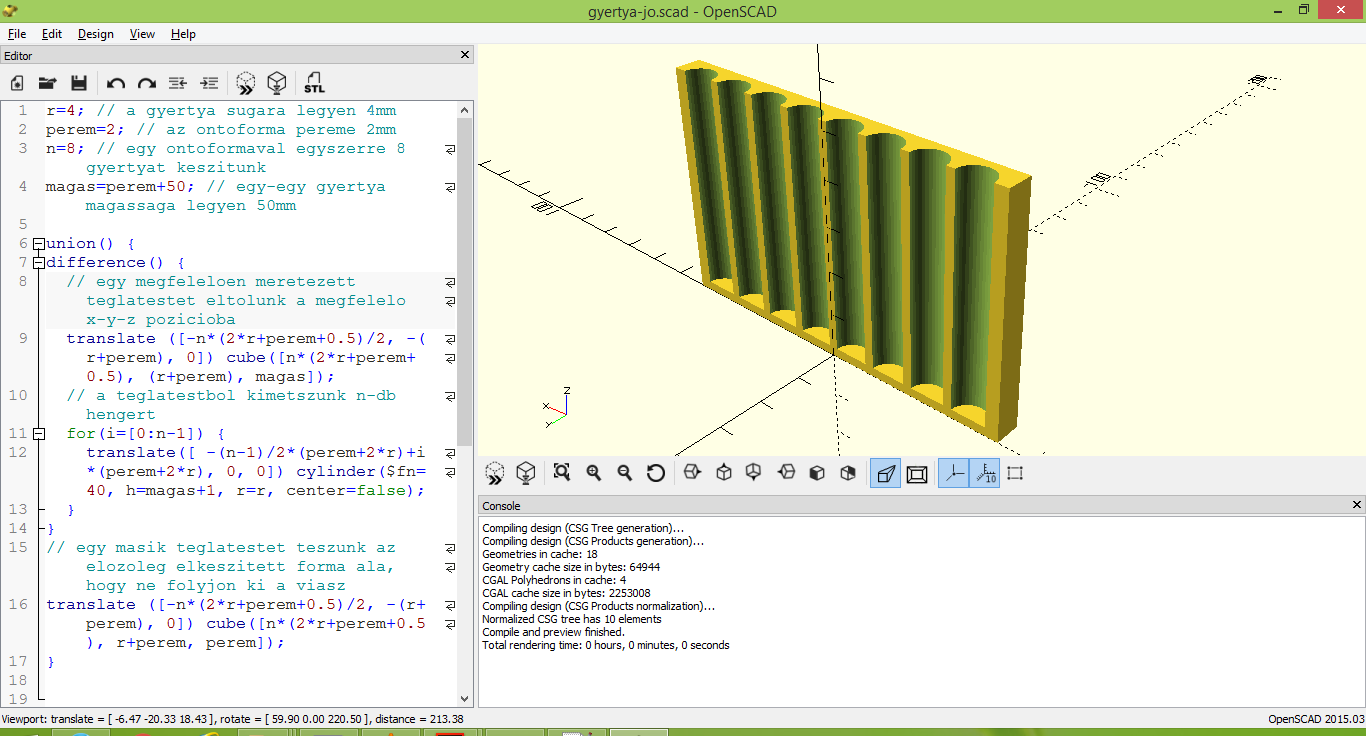Click line number 16 in the gutter
Image resolution: width=1366 pixels, height=736 pixels.
click(x=18, y=605)
